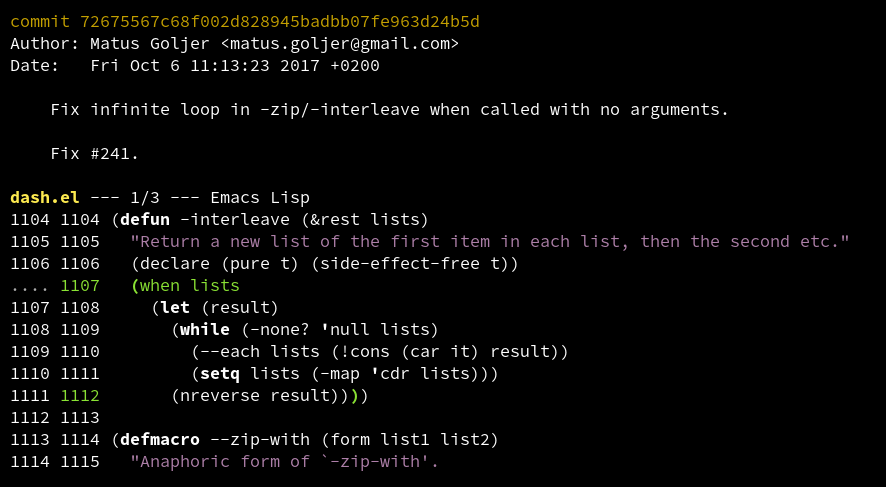Click the "Anaphoric form" docstring
Image resolution: width=886 pixels, height=487 pixels.
pyautogui.click(x=285, y=461)
